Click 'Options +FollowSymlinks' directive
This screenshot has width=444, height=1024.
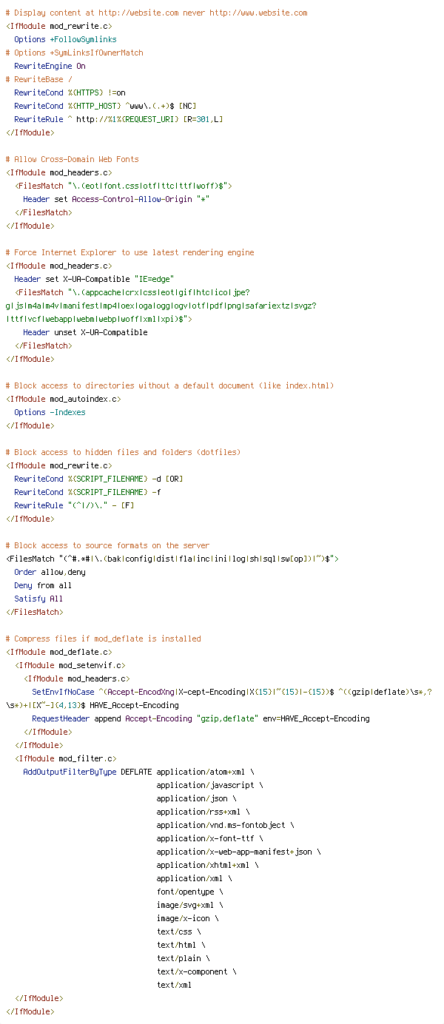(x=65, y=40)
